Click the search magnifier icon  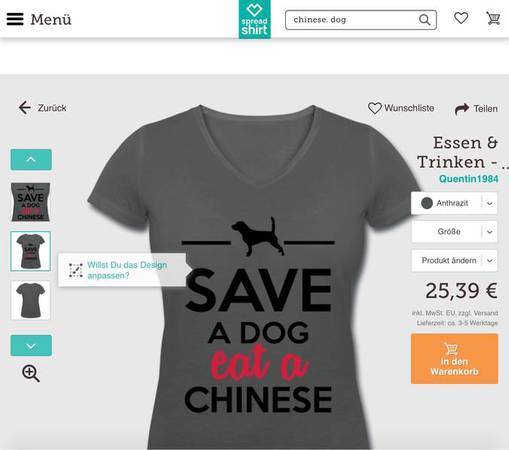[x=424, y=20]
